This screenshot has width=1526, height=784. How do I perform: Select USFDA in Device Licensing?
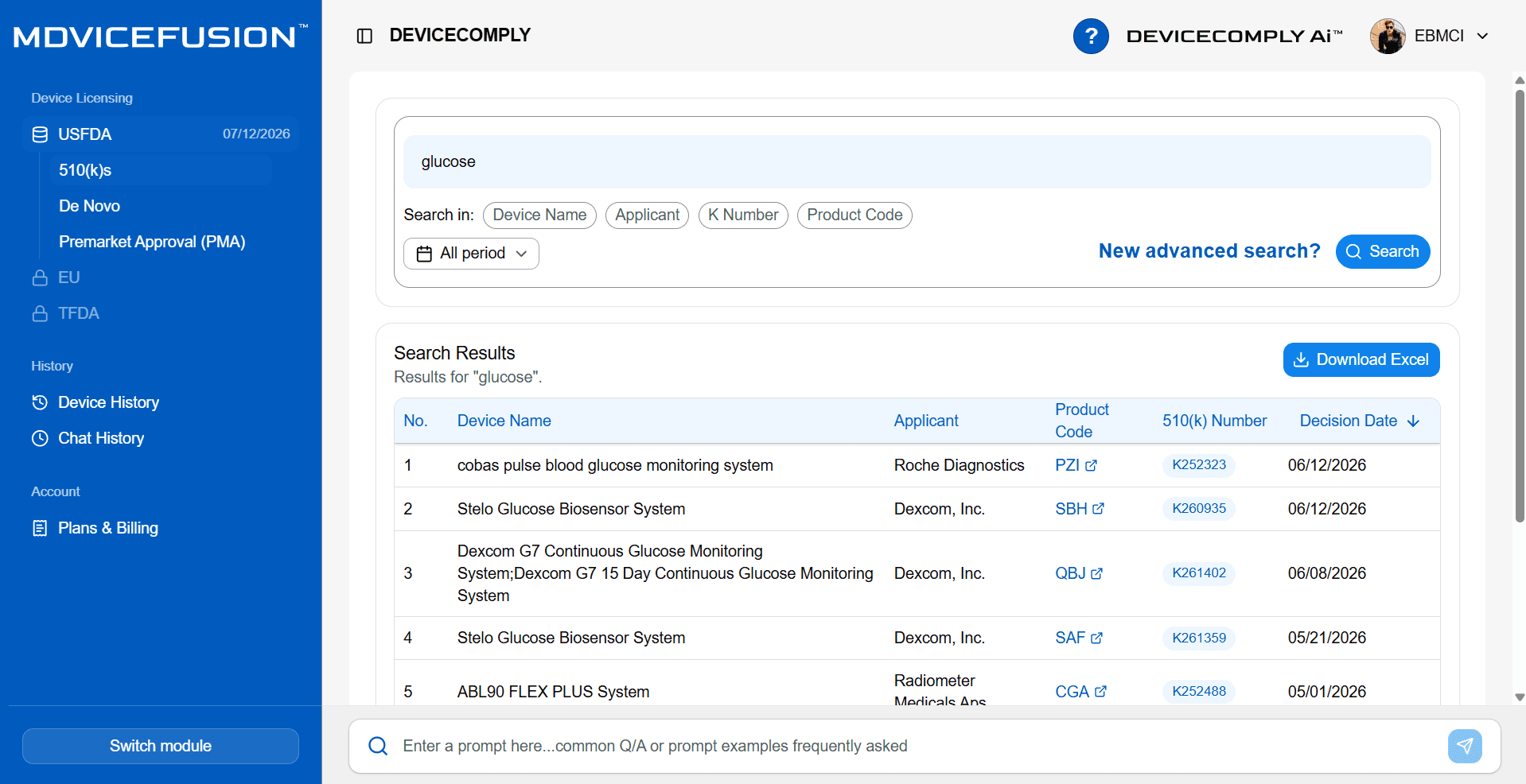point(161,134)
